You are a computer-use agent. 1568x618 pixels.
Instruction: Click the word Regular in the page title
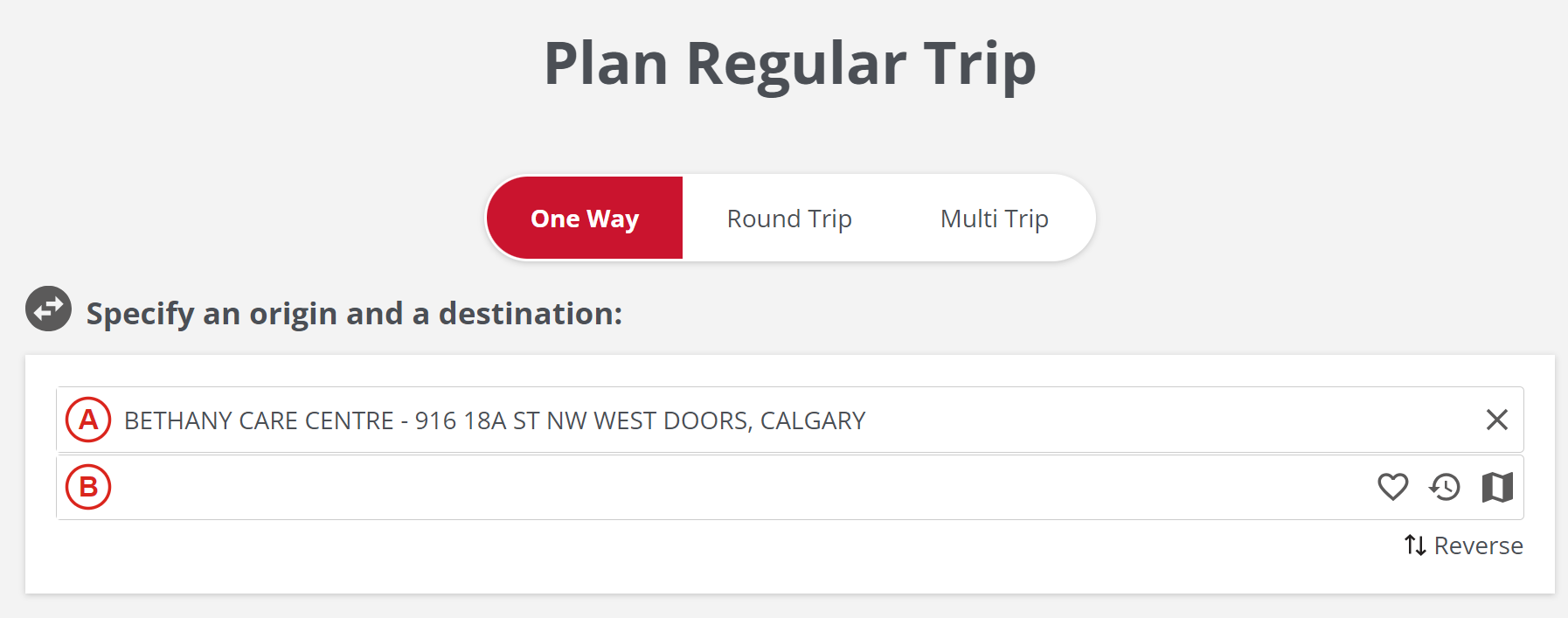click(x=796, y=63)
